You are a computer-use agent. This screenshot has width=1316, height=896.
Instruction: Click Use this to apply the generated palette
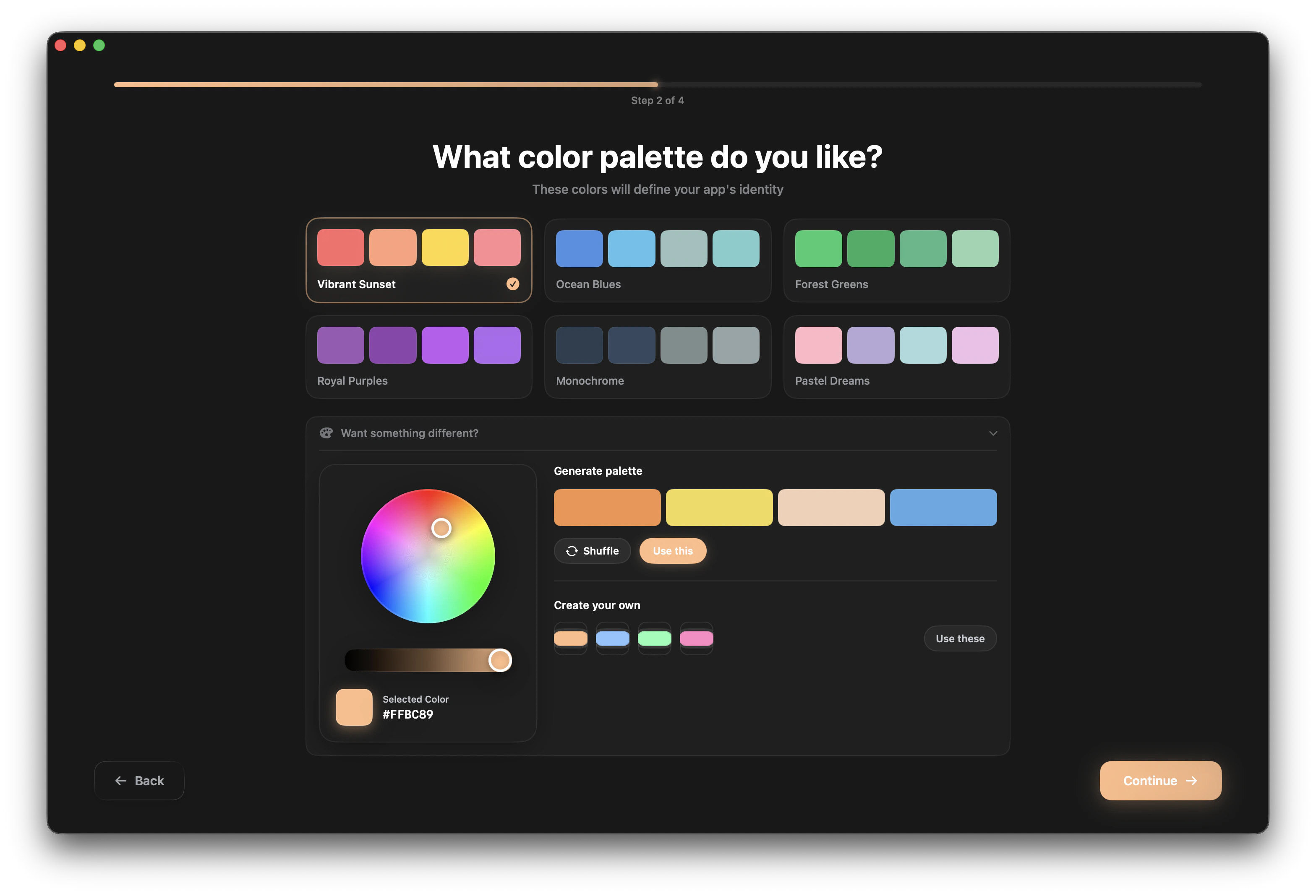673,550
